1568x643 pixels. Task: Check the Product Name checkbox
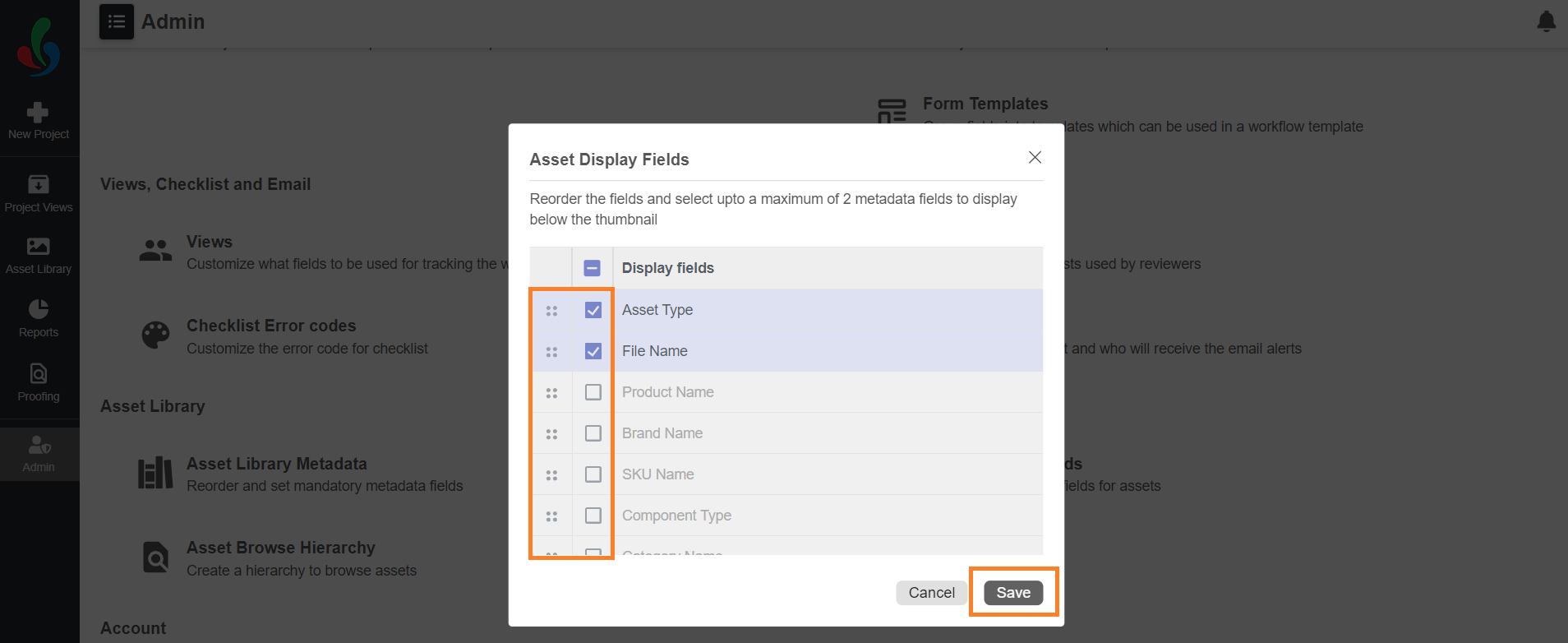593,392
